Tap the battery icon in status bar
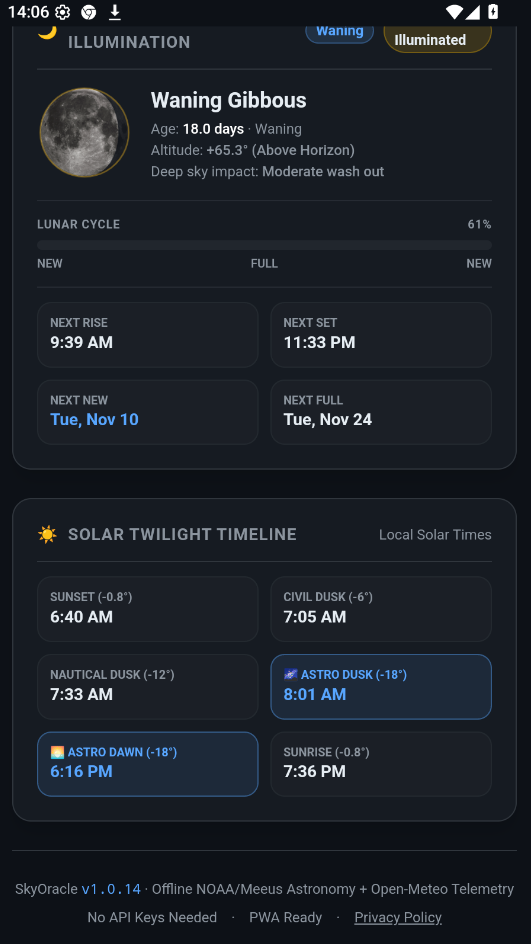Viewport: 531px width, 944px height. 492,11
